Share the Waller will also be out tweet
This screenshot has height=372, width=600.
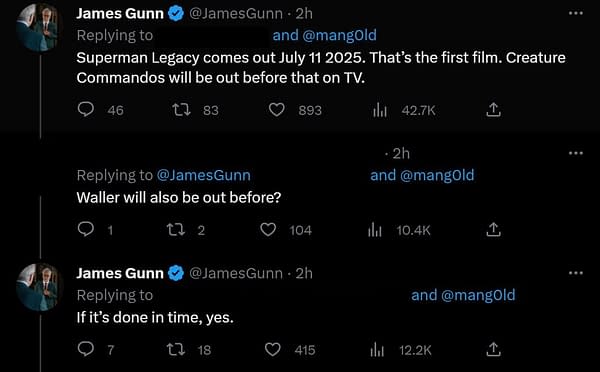tap(493, 229)
